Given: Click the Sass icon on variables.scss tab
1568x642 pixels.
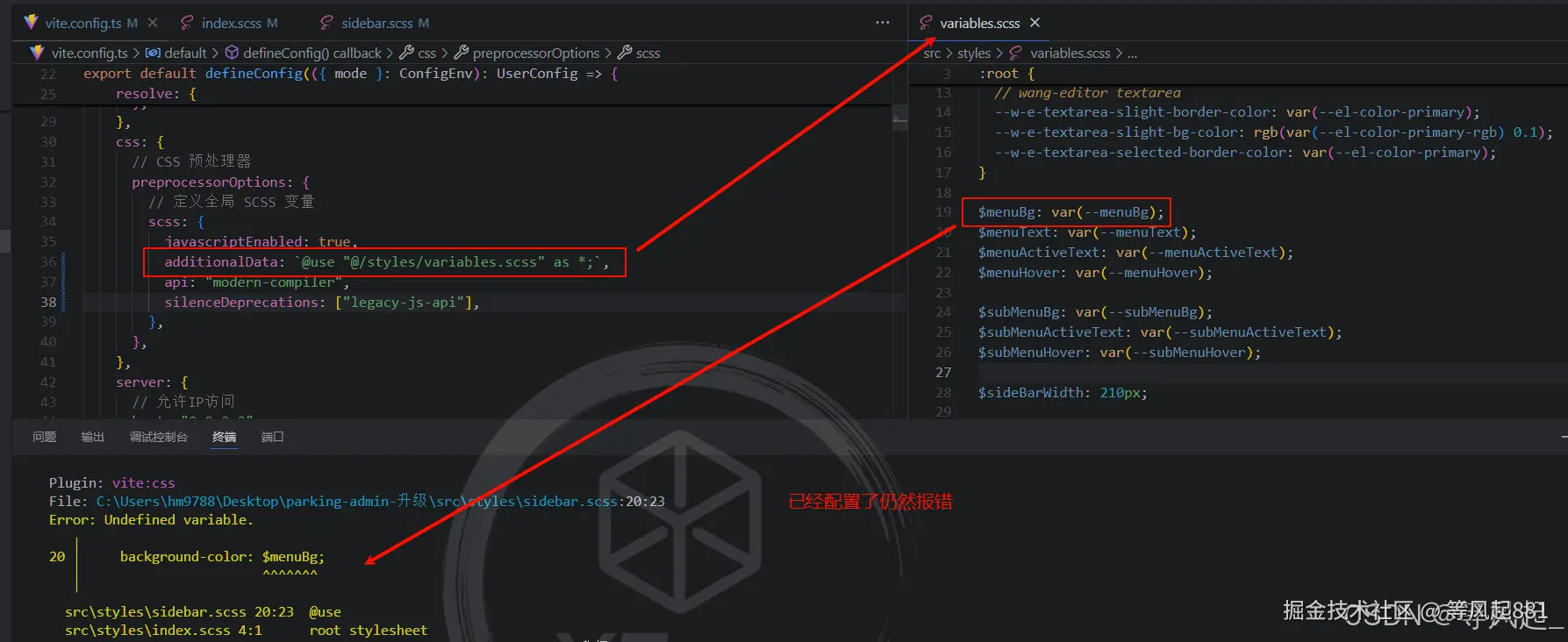Looking at the screenshot, I should tap(925, 23).
